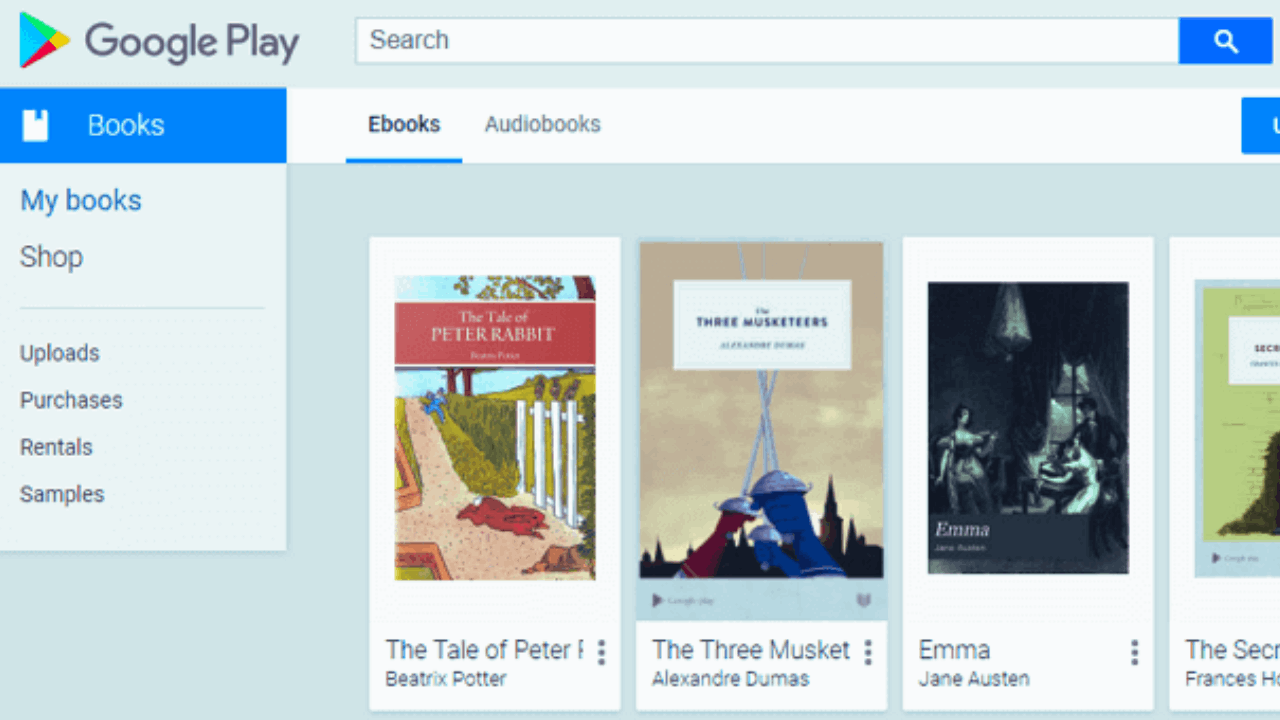
Task: Open the Uploads section
Action: click(x=60, y=353)
